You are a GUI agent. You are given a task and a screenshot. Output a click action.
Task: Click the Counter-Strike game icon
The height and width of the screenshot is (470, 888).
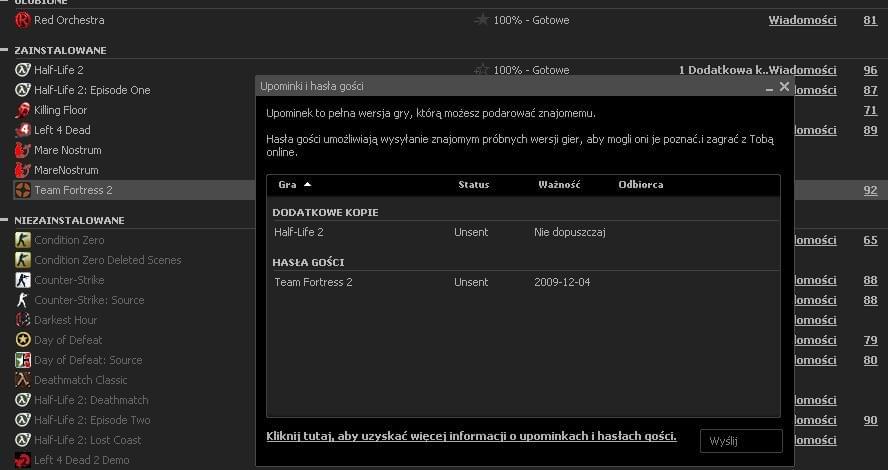[23, 280]
